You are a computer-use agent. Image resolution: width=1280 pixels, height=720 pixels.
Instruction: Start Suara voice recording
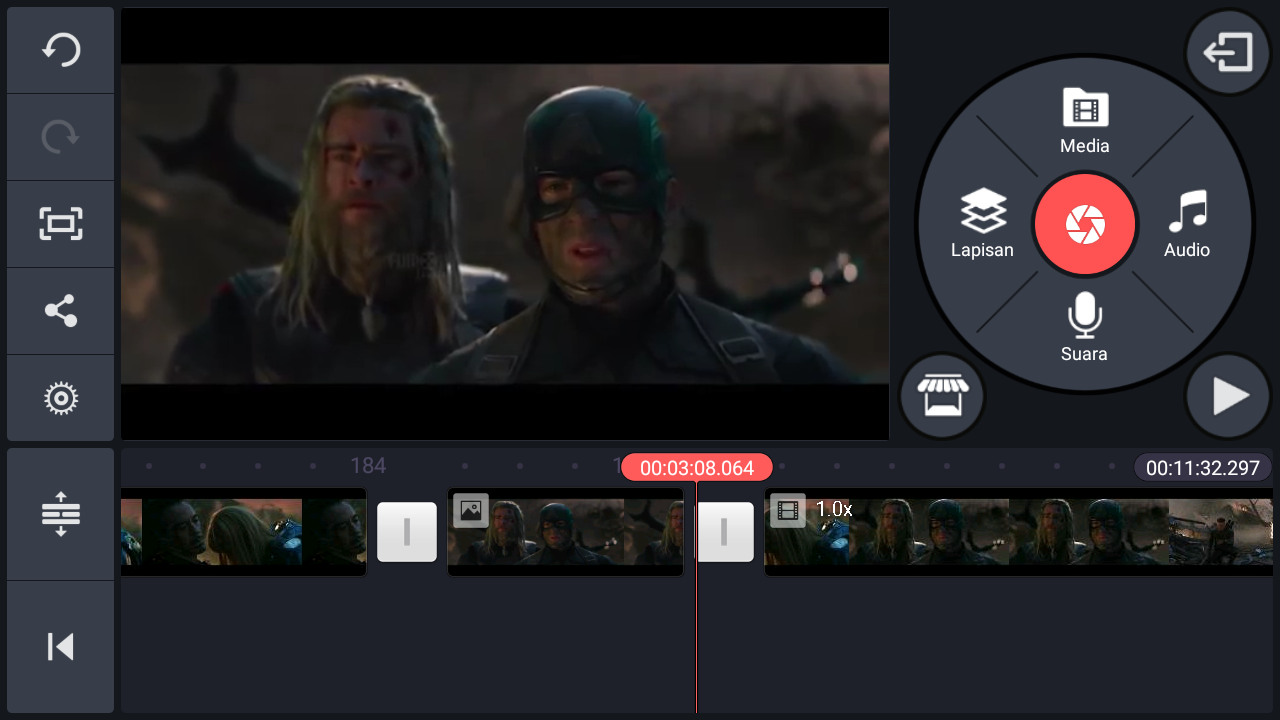[1085, 327]
